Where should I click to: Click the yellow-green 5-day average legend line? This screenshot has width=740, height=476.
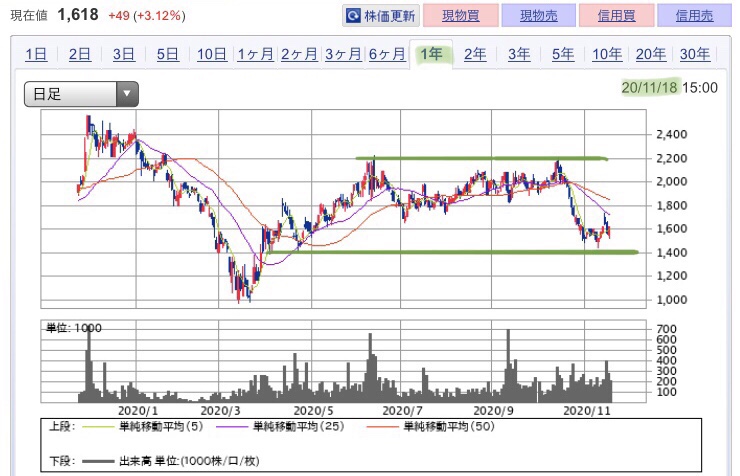98,427
